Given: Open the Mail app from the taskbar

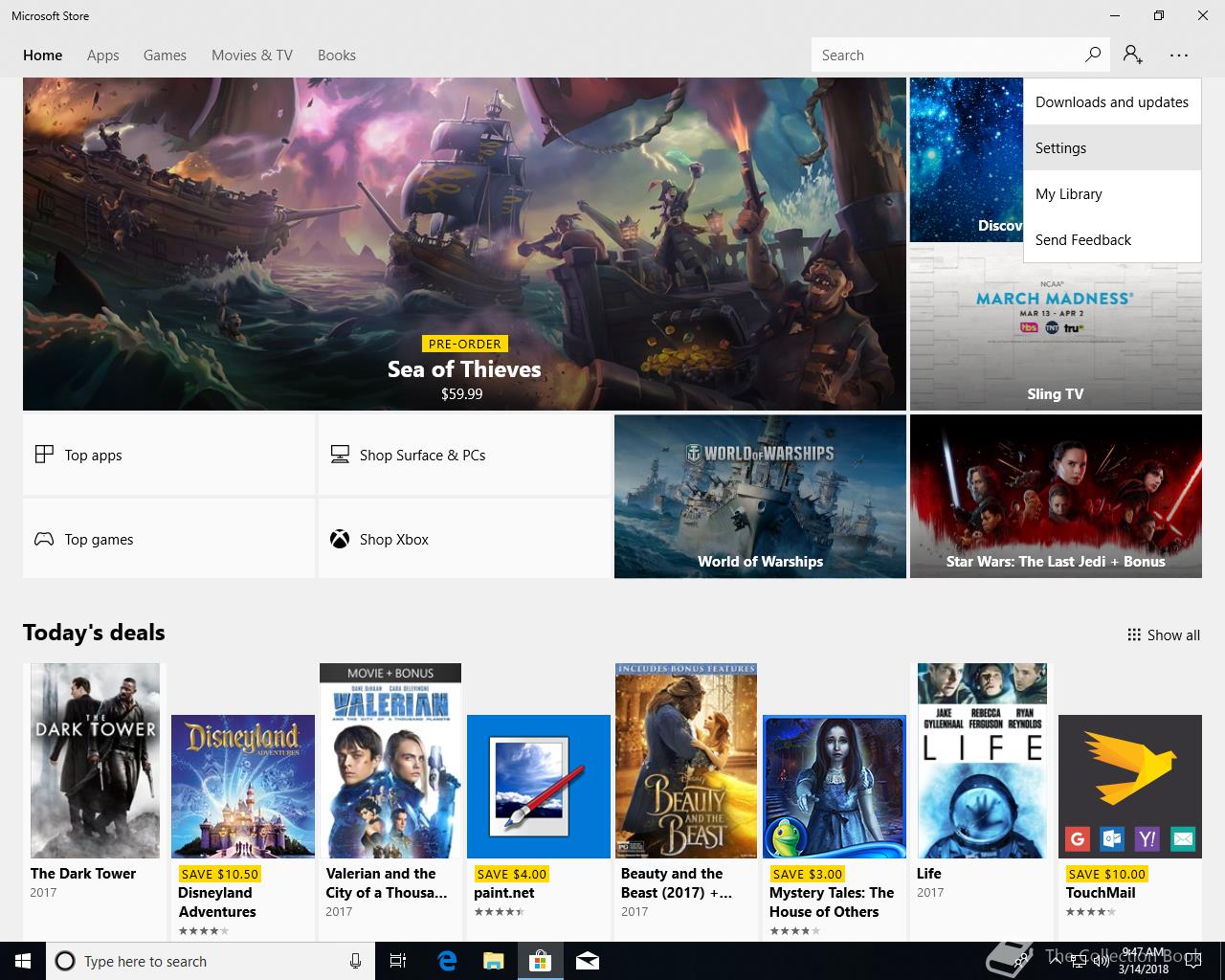Looking at the screenshot, I should (x=588, y=961).
